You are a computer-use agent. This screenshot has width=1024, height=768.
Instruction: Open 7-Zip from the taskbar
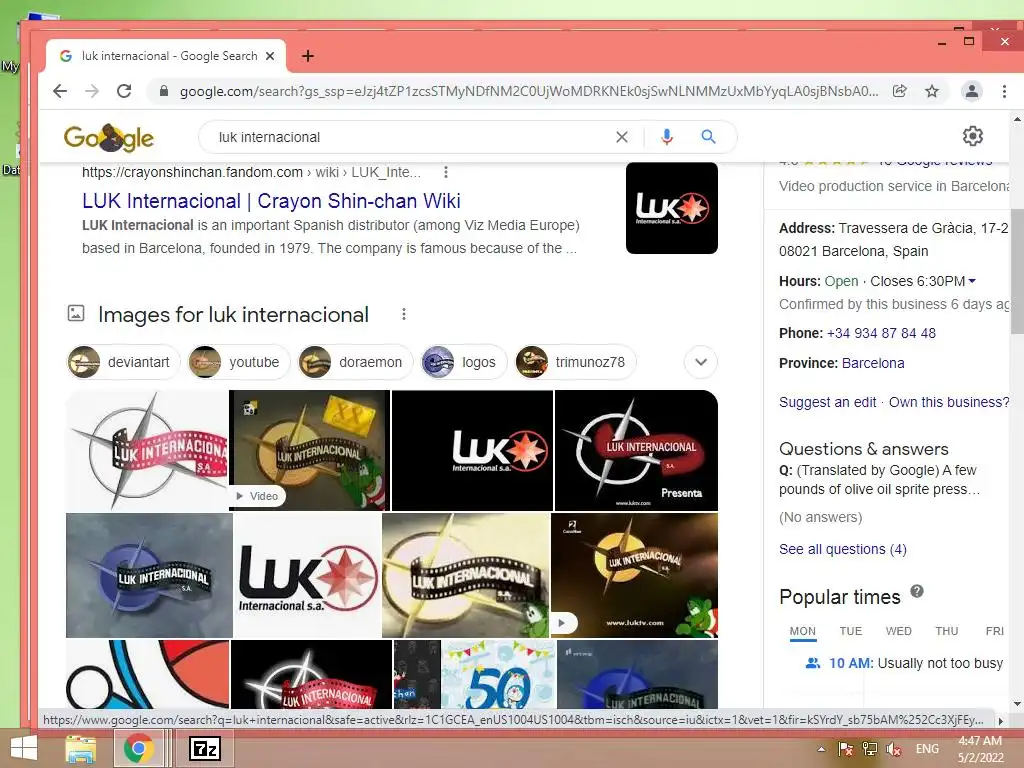[204, 748]
